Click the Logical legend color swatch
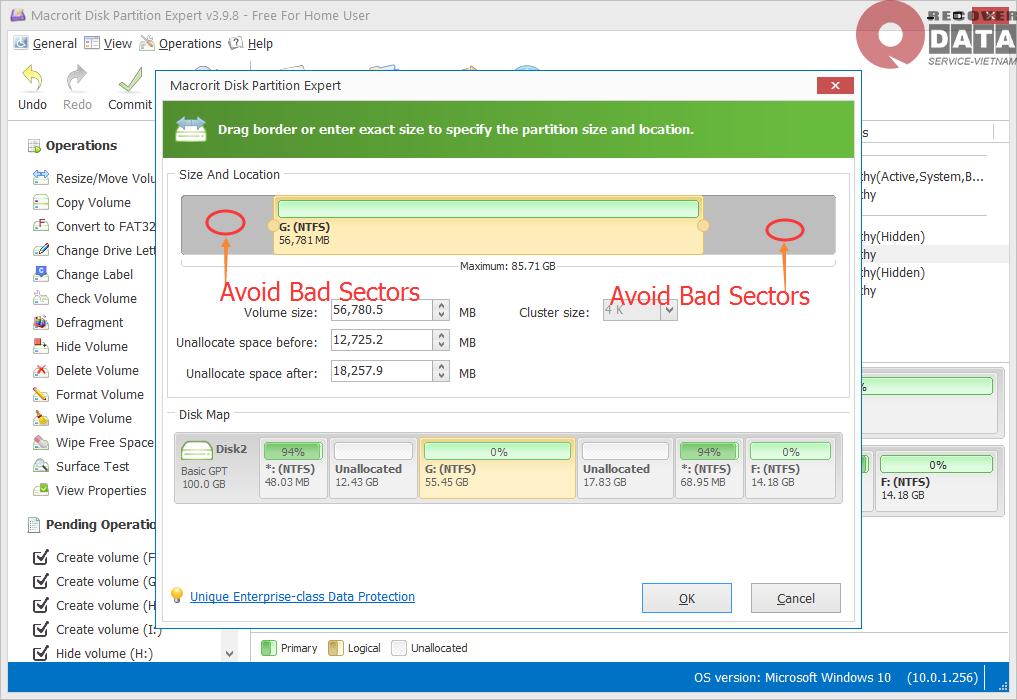 click(335, 647)
